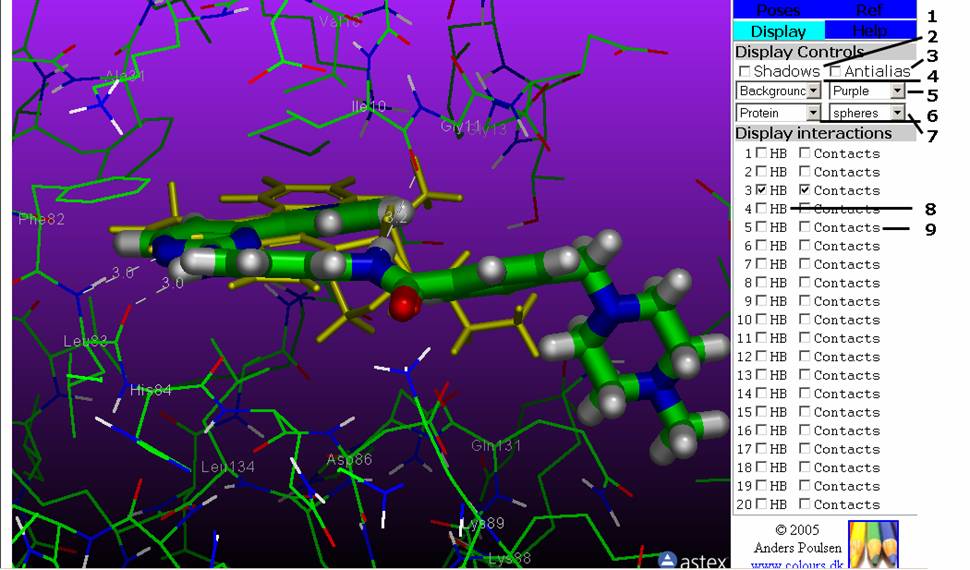Uncheck HB box for pose 3

762,189
